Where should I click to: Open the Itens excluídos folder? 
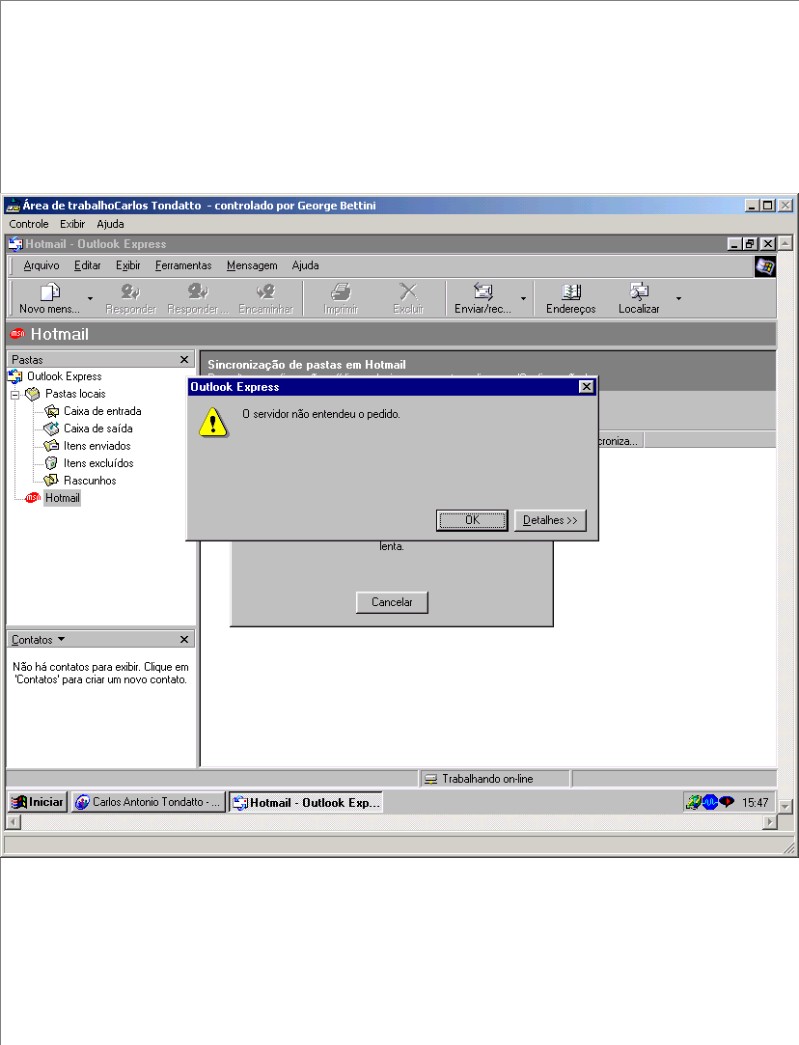[98, 463]
